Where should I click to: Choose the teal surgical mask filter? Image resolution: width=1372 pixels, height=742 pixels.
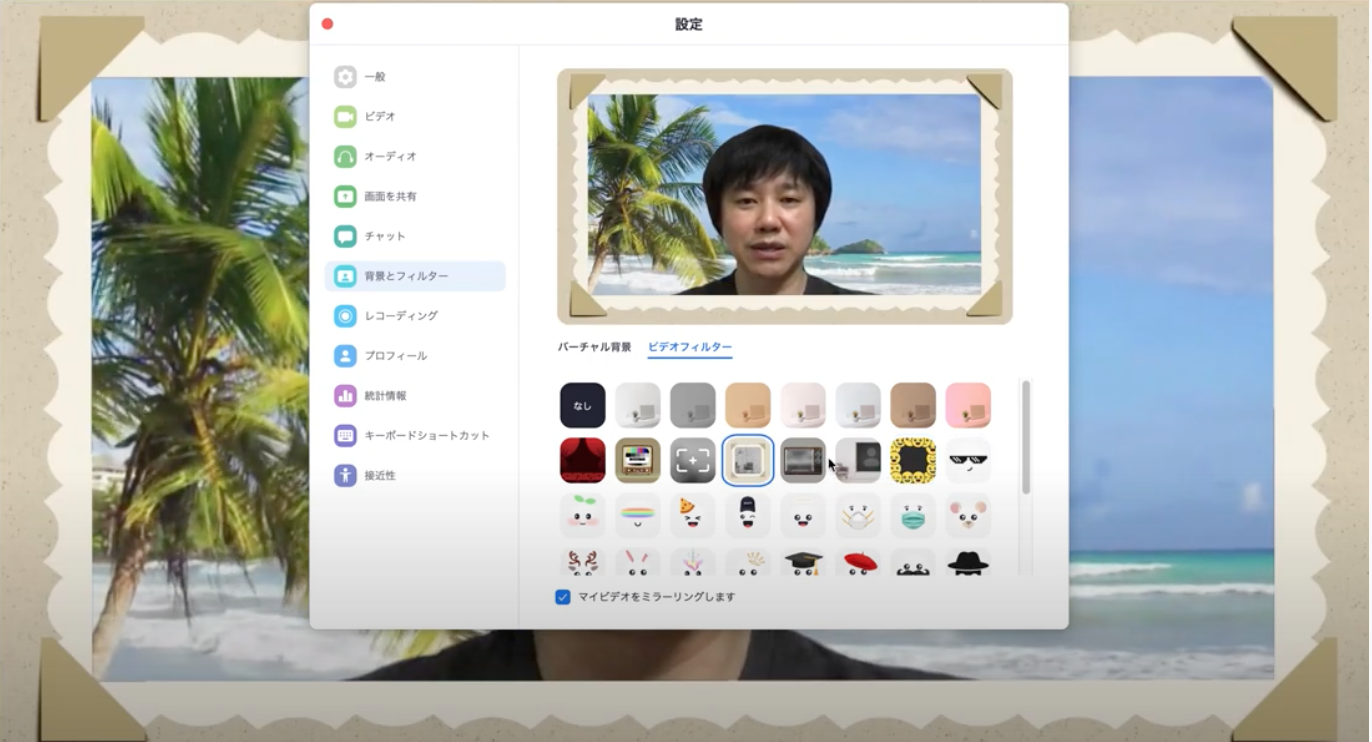coord(913,516)
